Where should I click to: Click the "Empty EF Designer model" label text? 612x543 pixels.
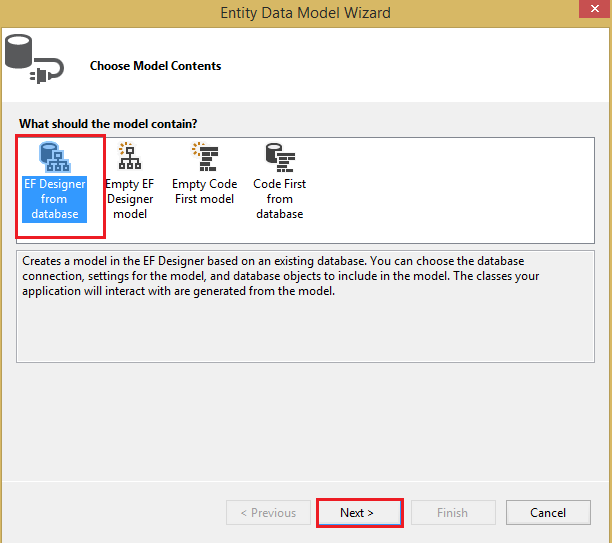pyautogui.click(x=129, y=199)
